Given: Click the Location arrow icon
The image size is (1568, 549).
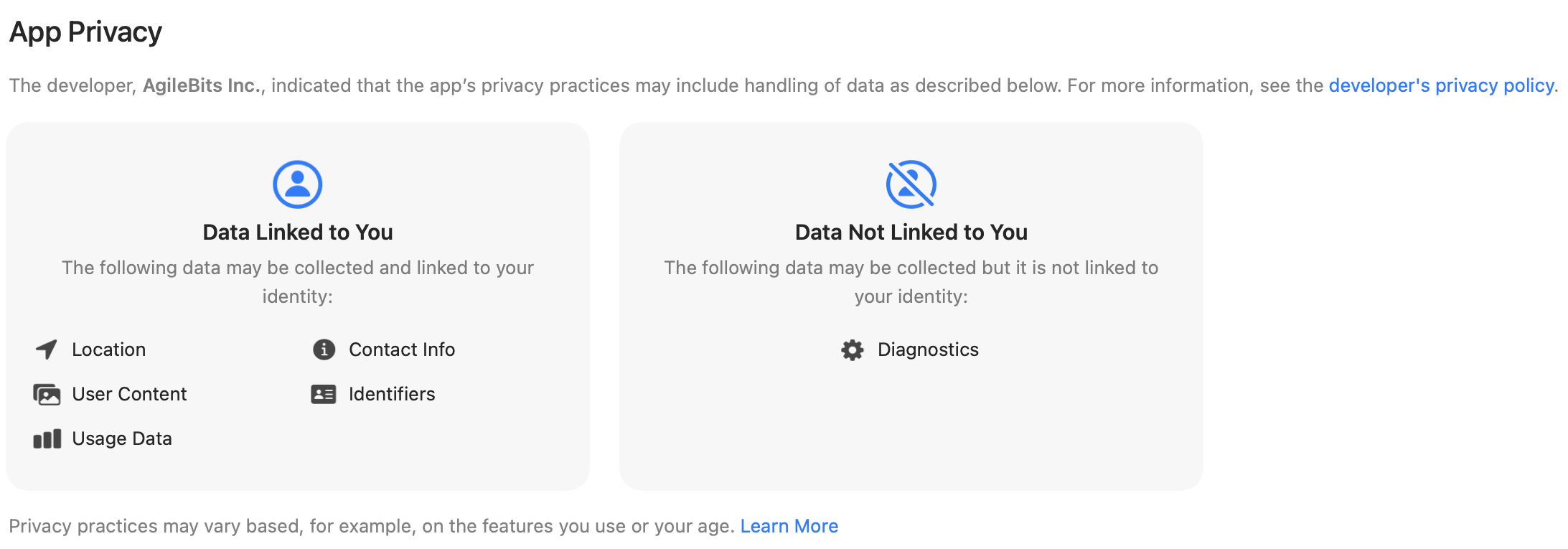Looking at the screenshot, I should (x=47, y=349).
